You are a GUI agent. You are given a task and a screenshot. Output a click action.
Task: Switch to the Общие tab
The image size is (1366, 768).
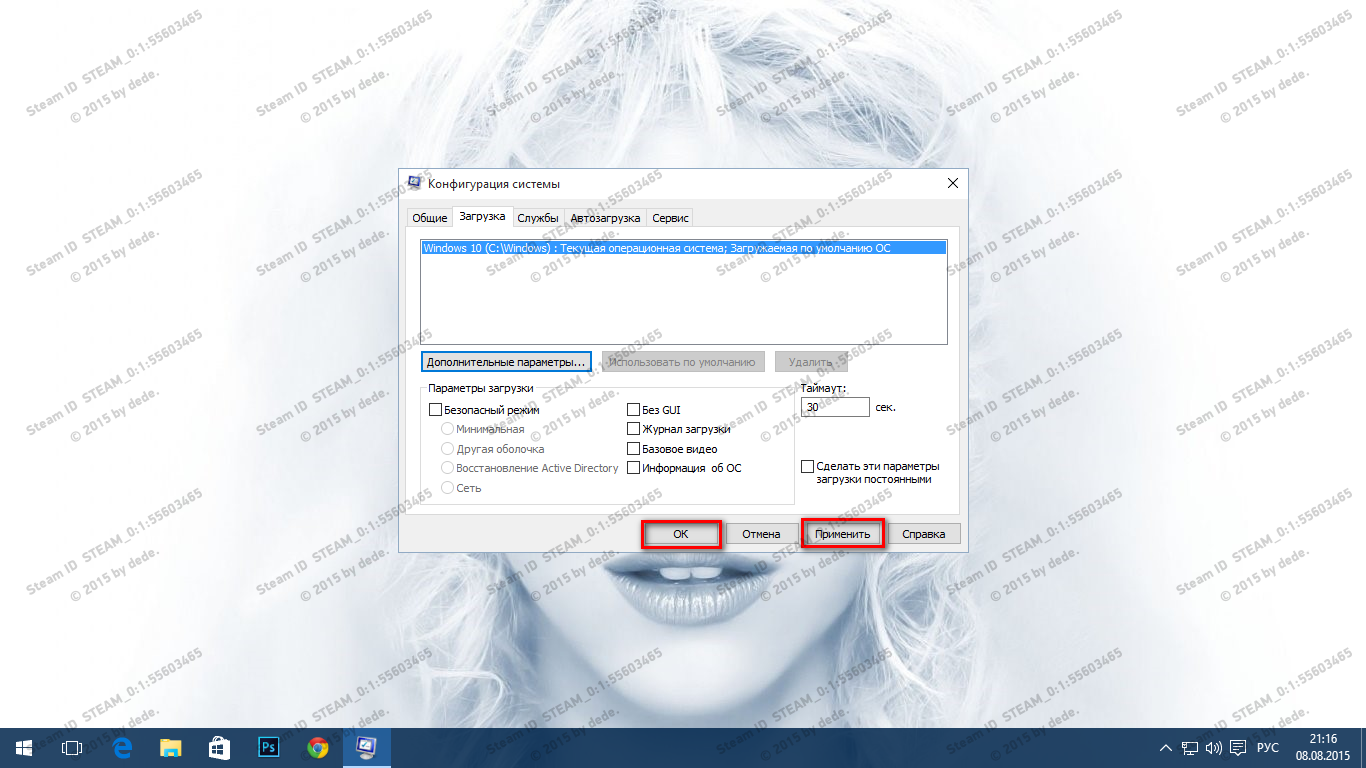point(429,218)
